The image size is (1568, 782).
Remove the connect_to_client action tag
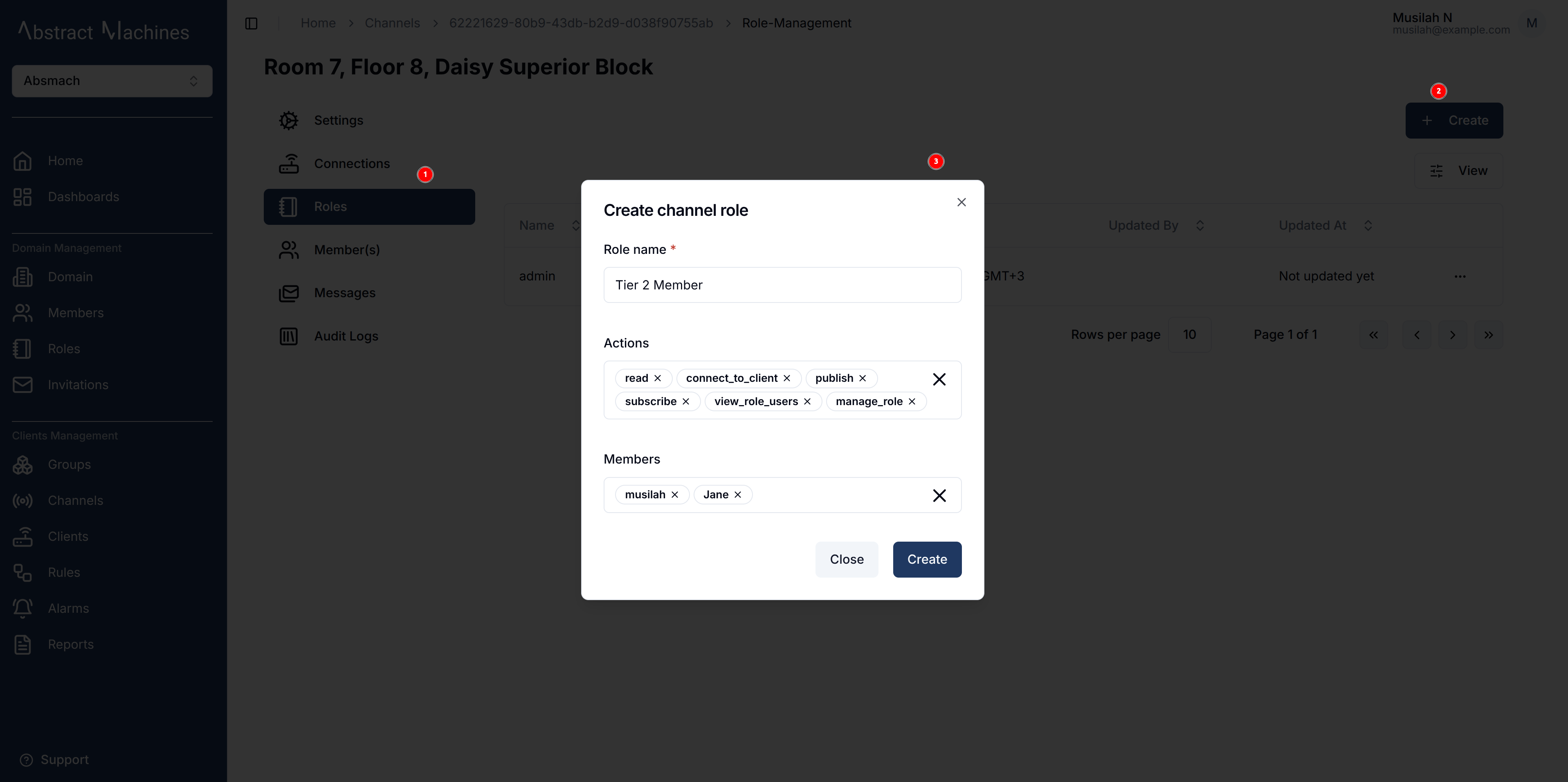coord(786,378)
